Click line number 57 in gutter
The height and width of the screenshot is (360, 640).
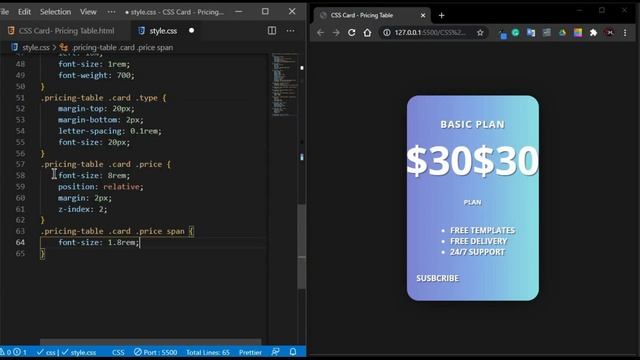point(20,164)
